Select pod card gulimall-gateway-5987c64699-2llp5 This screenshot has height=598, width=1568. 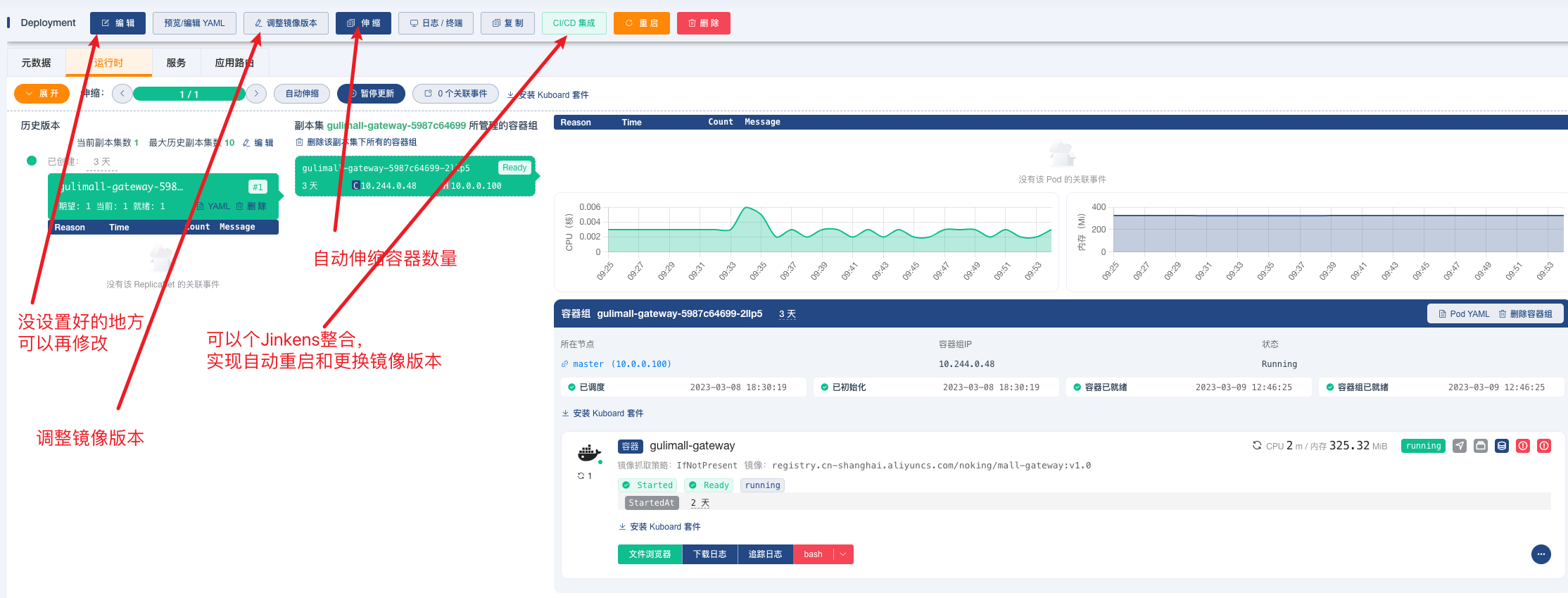pos(415,176)
